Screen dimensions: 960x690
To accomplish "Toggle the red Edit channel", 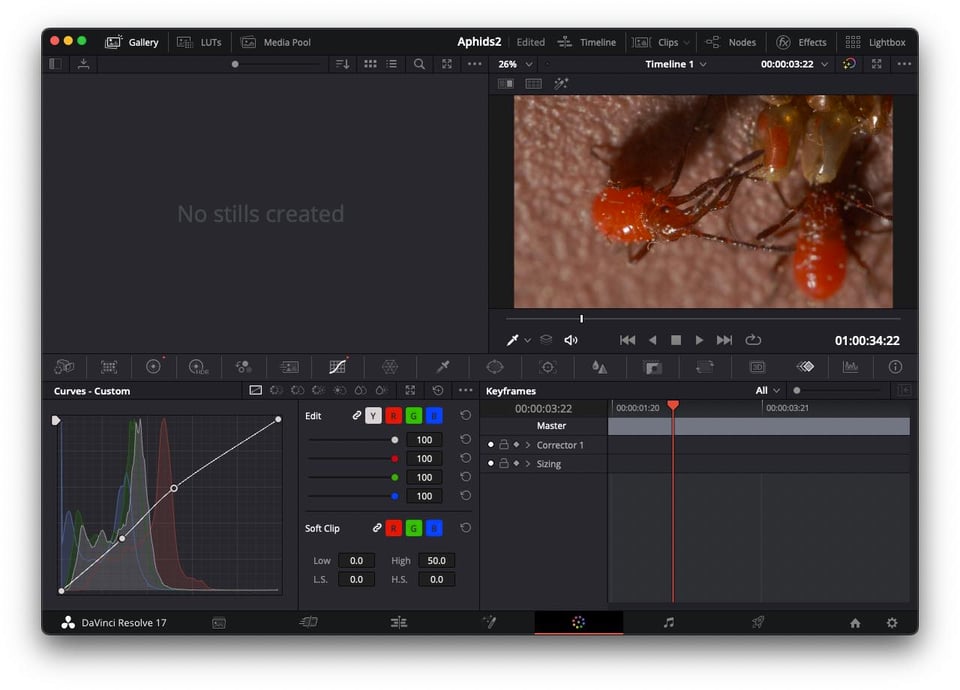I will click(393, 416).
